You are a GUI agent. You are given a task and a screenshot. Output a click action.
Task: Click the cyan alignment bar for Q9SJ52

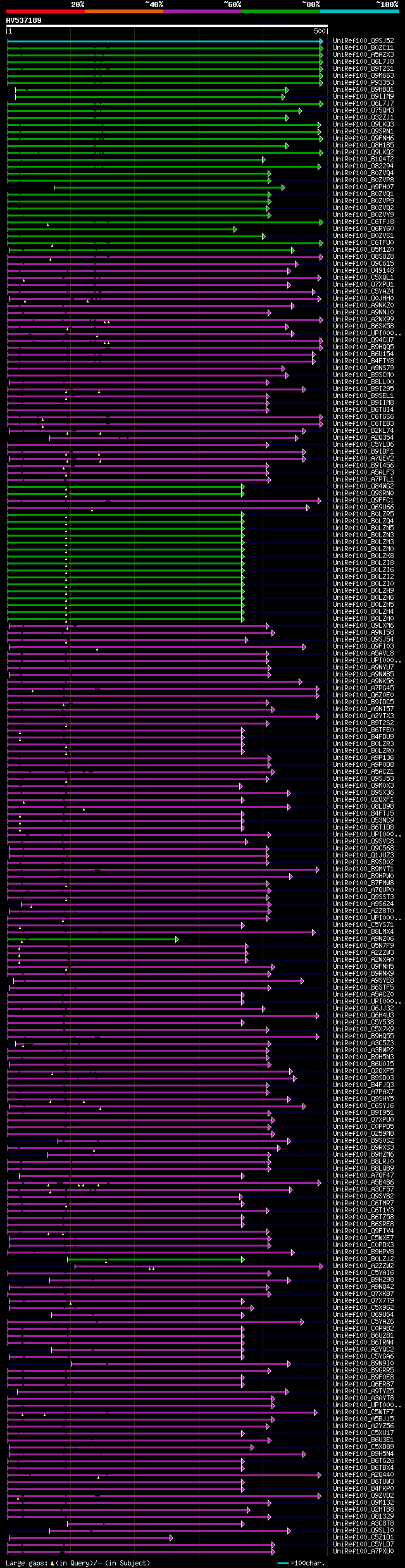165,41
